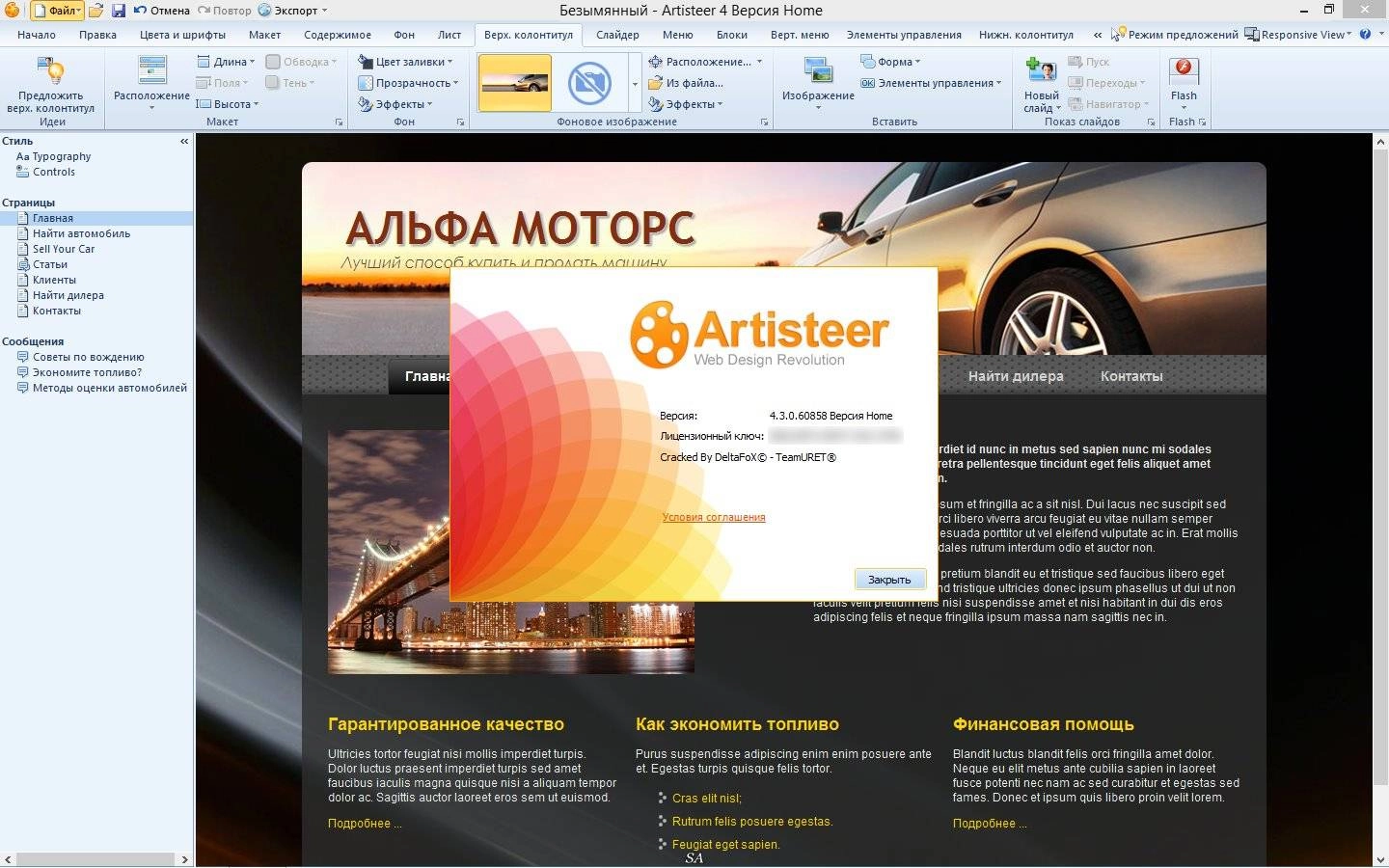Select the Советы по вождению post
Screen dimensions: 1389x868
88,357
